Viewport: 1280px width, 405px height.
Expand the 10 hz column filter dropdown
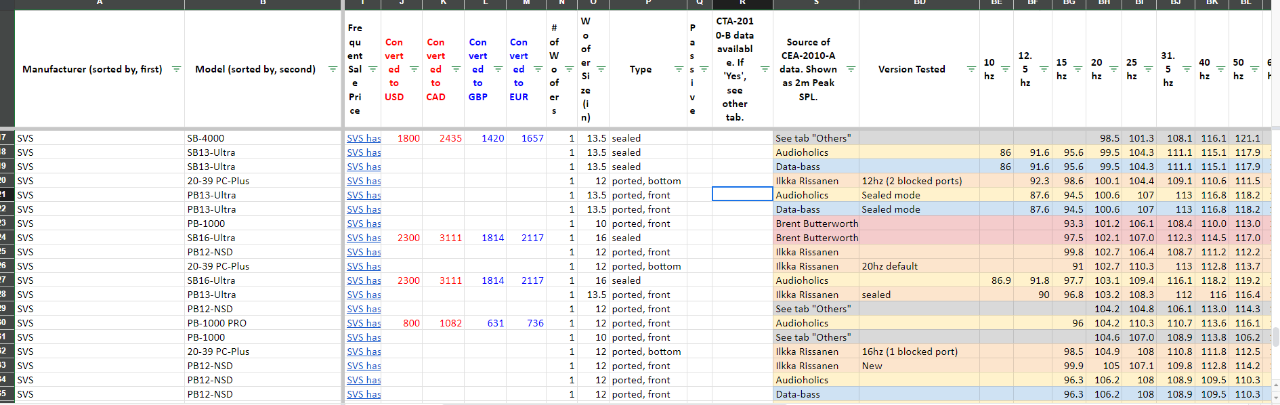coord(1005,69)
